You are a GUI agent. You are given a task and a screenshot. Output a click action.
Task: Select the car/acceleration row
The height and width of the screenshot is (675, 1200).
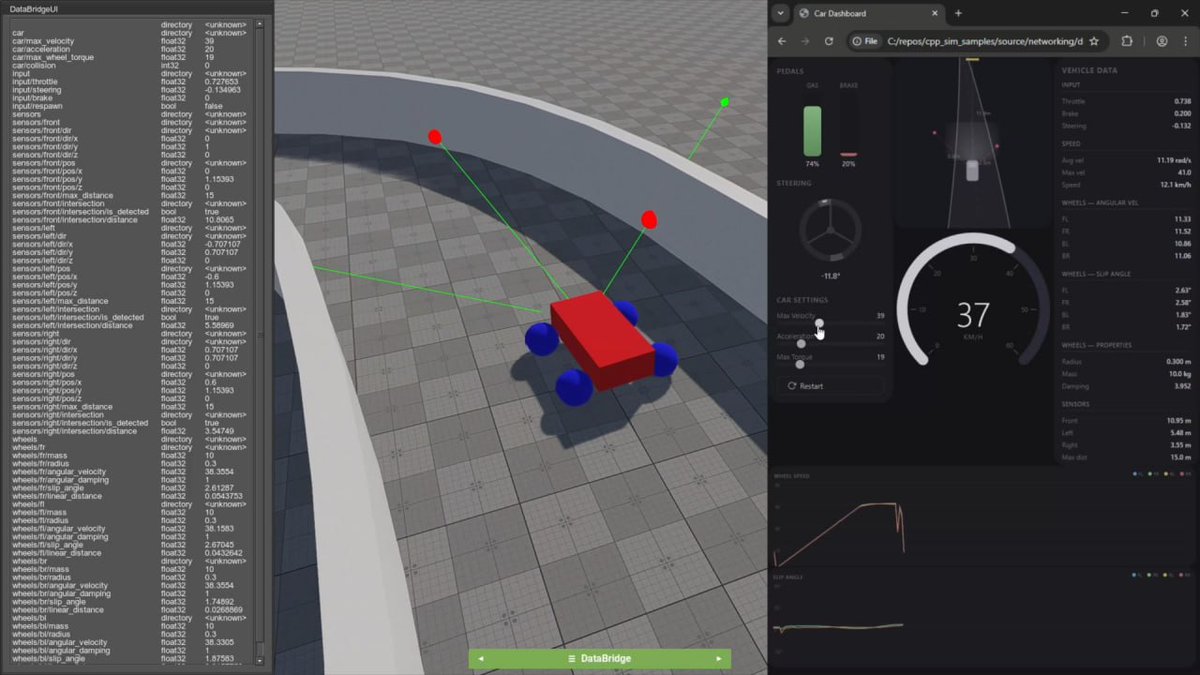coord(133,49)
